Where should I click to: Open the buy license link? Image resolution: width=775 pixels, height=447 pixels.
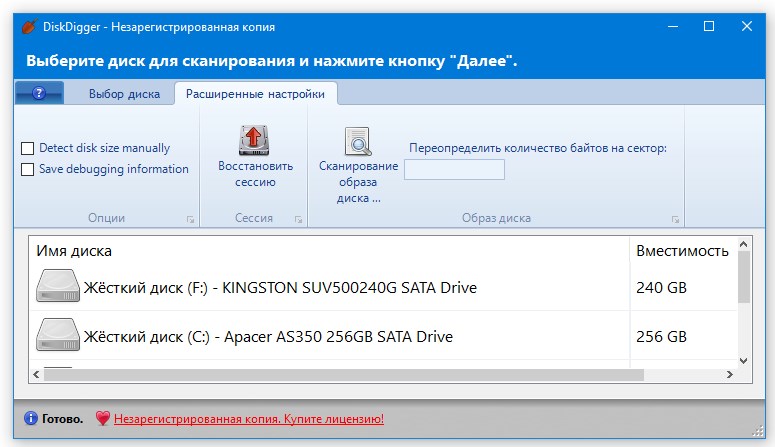[248, 419]
